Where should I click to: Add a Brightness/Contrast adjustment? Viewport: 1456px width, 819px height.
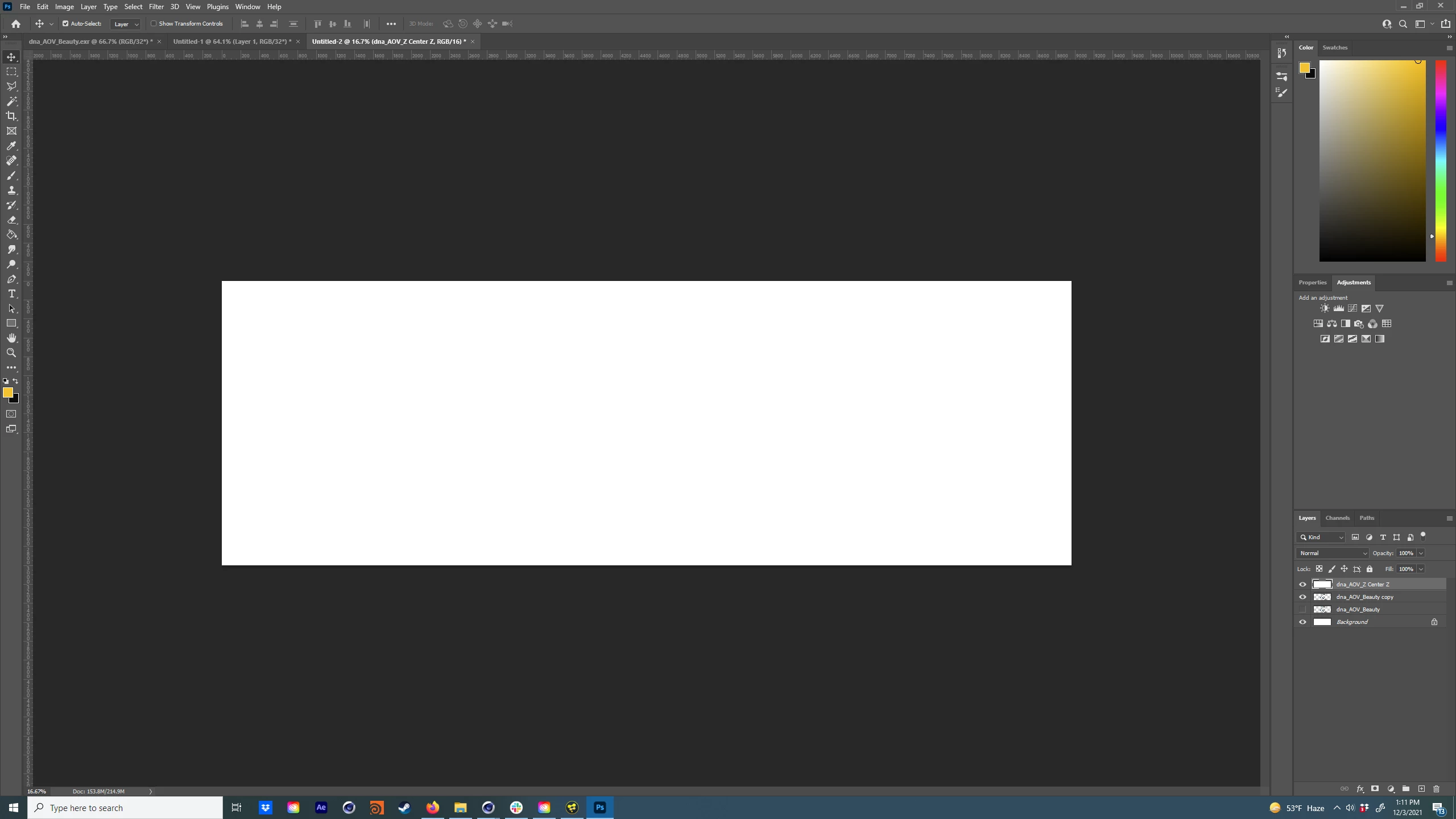tap(1325, 308)
